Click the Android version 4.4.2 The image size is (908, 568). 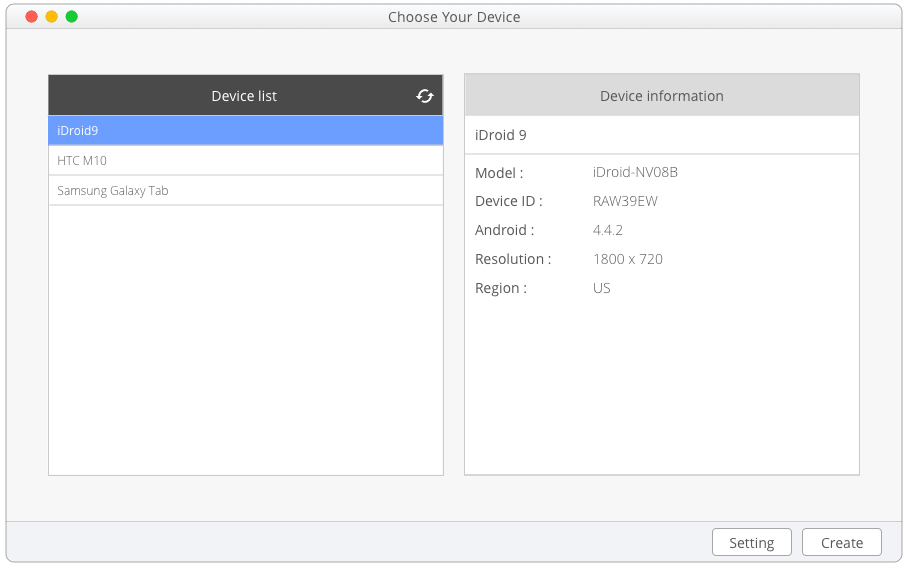tap(607, 230)
